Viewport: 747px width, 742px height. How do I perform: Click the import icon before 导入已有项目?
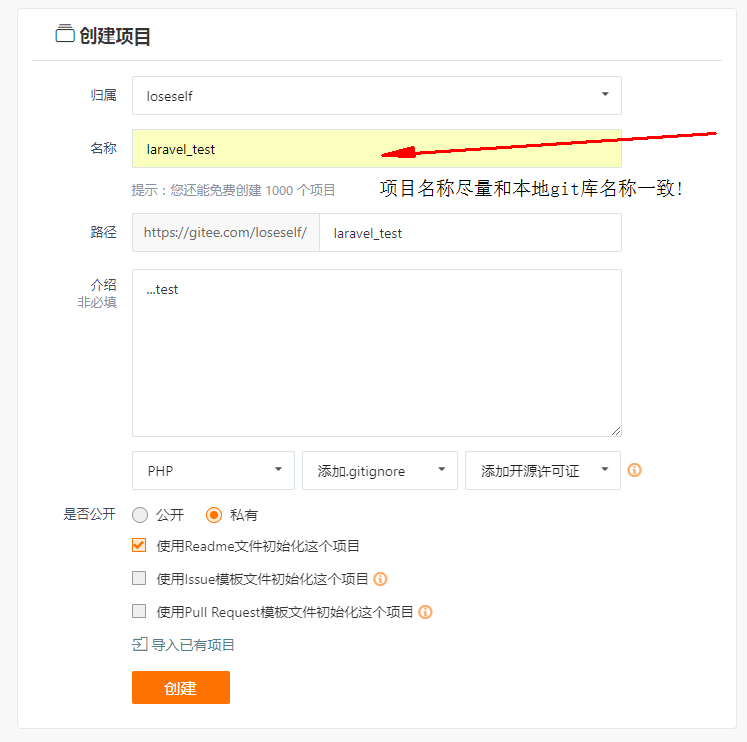pos(140,644)
